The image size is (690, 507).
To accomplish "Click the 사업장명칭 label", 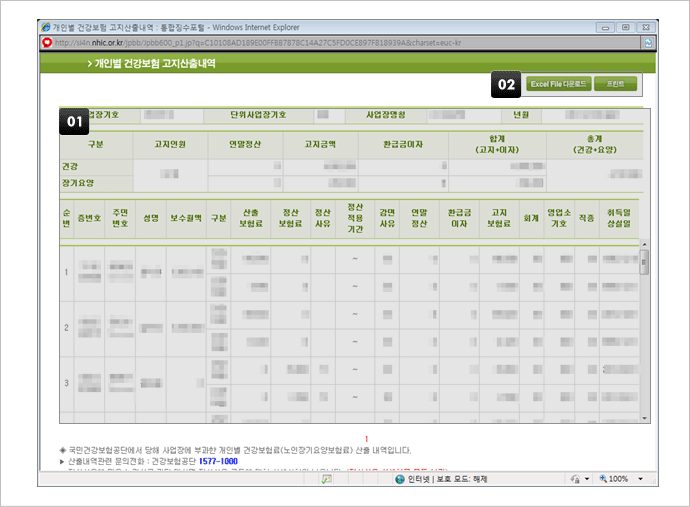I will (385, 115).
